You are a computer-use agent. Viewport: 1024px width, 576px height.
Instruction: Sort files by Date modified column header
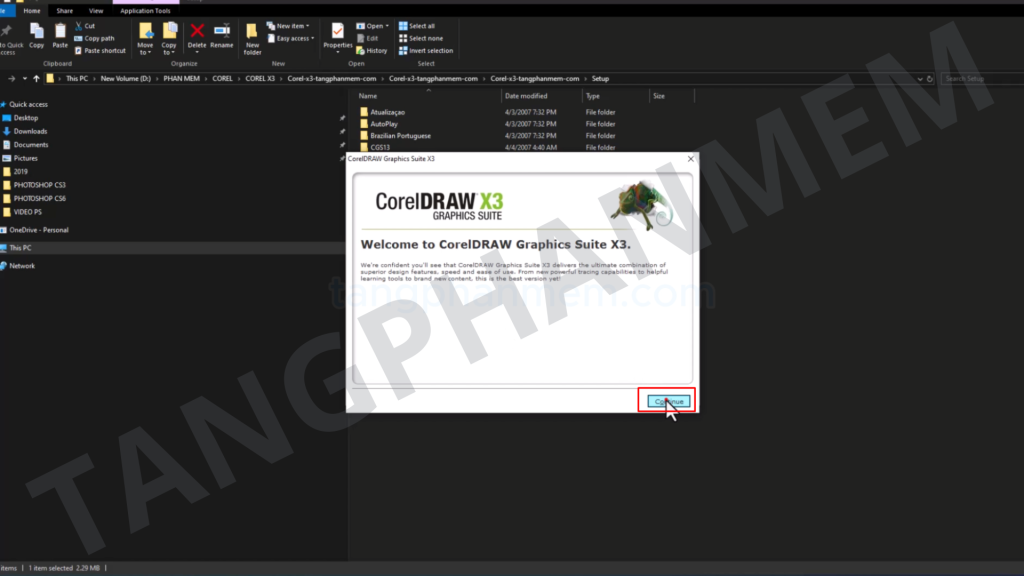528,96
